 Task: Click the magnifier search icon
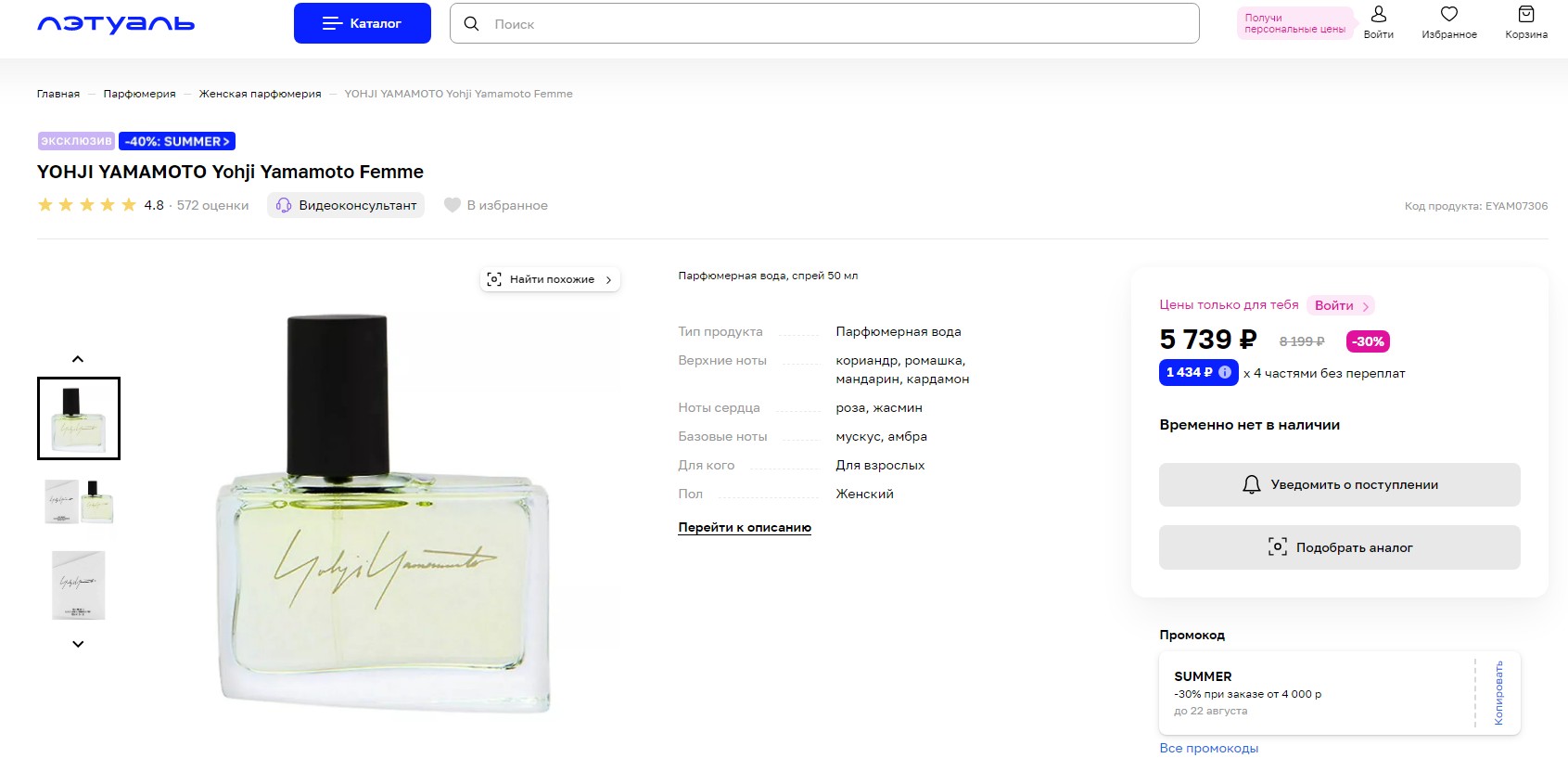[472, 24]
